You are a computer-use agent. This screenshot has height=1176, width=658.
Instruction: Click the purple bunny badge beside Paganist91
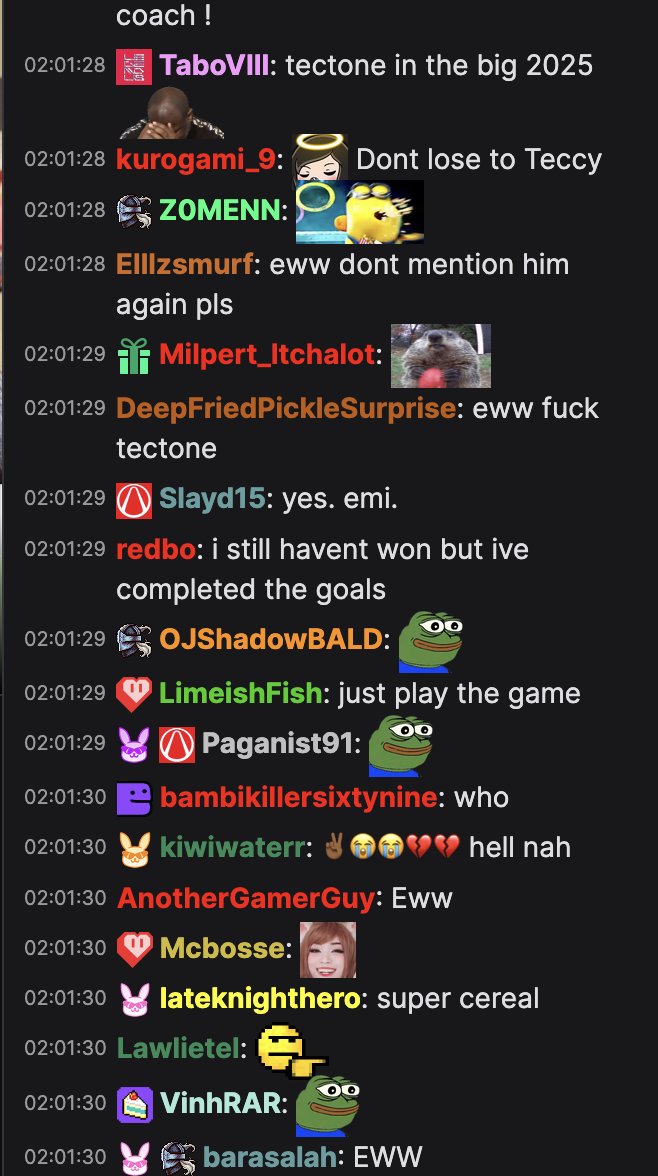(134, 745)
